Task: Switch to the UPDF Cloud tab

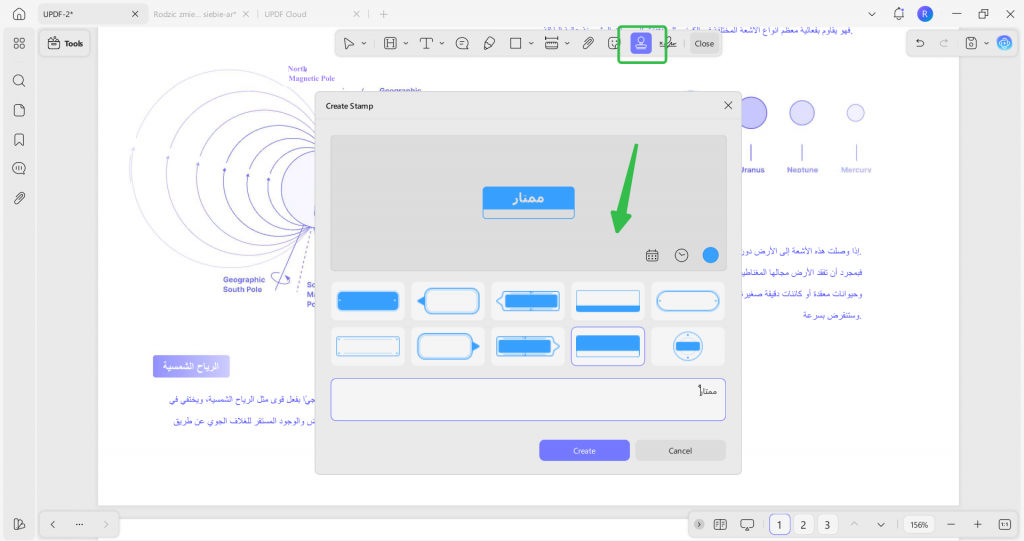Action: tap(312, 14)
